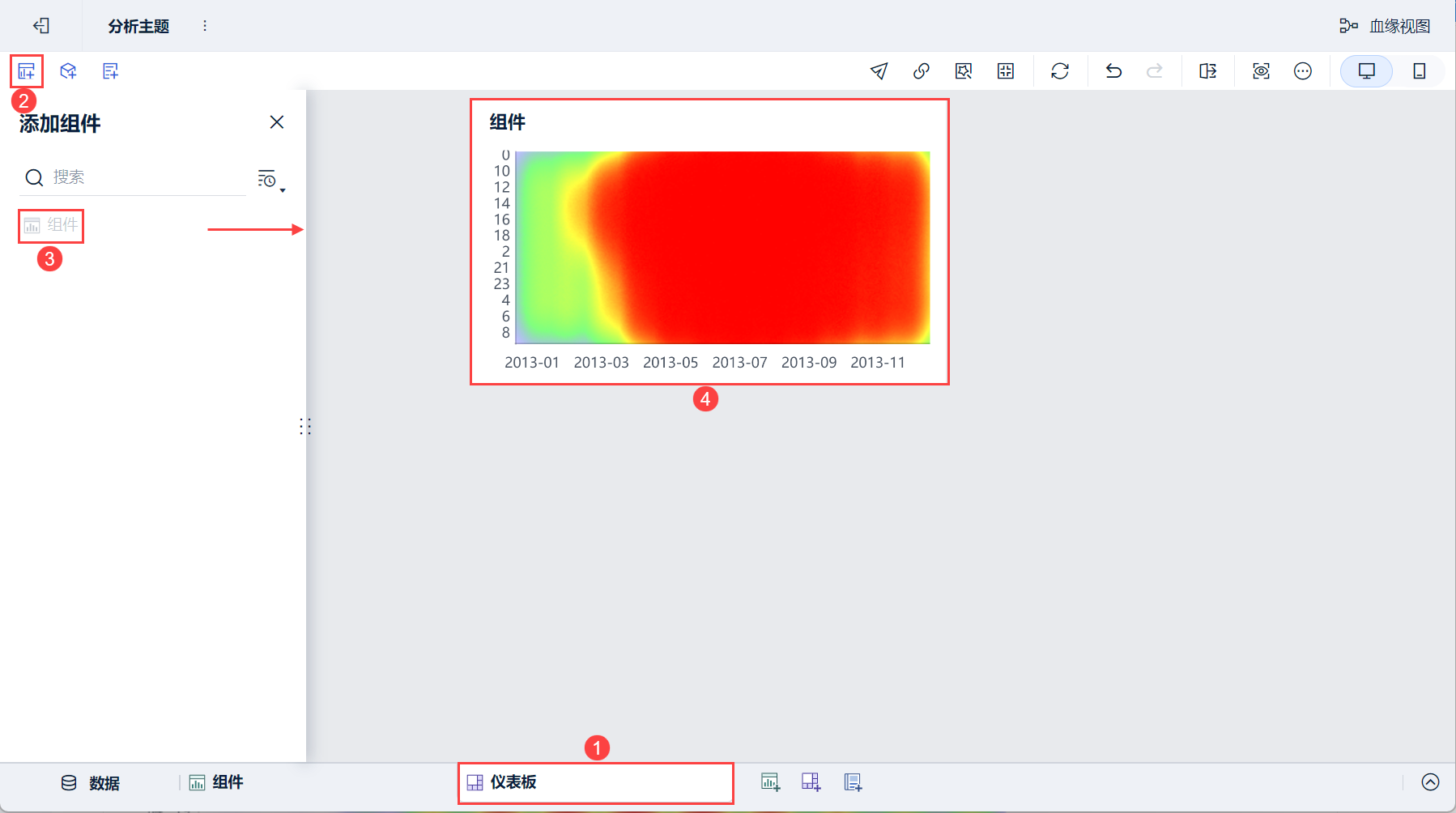
Task: Click the add component toolbar icon
Action: tap(27, 71)
